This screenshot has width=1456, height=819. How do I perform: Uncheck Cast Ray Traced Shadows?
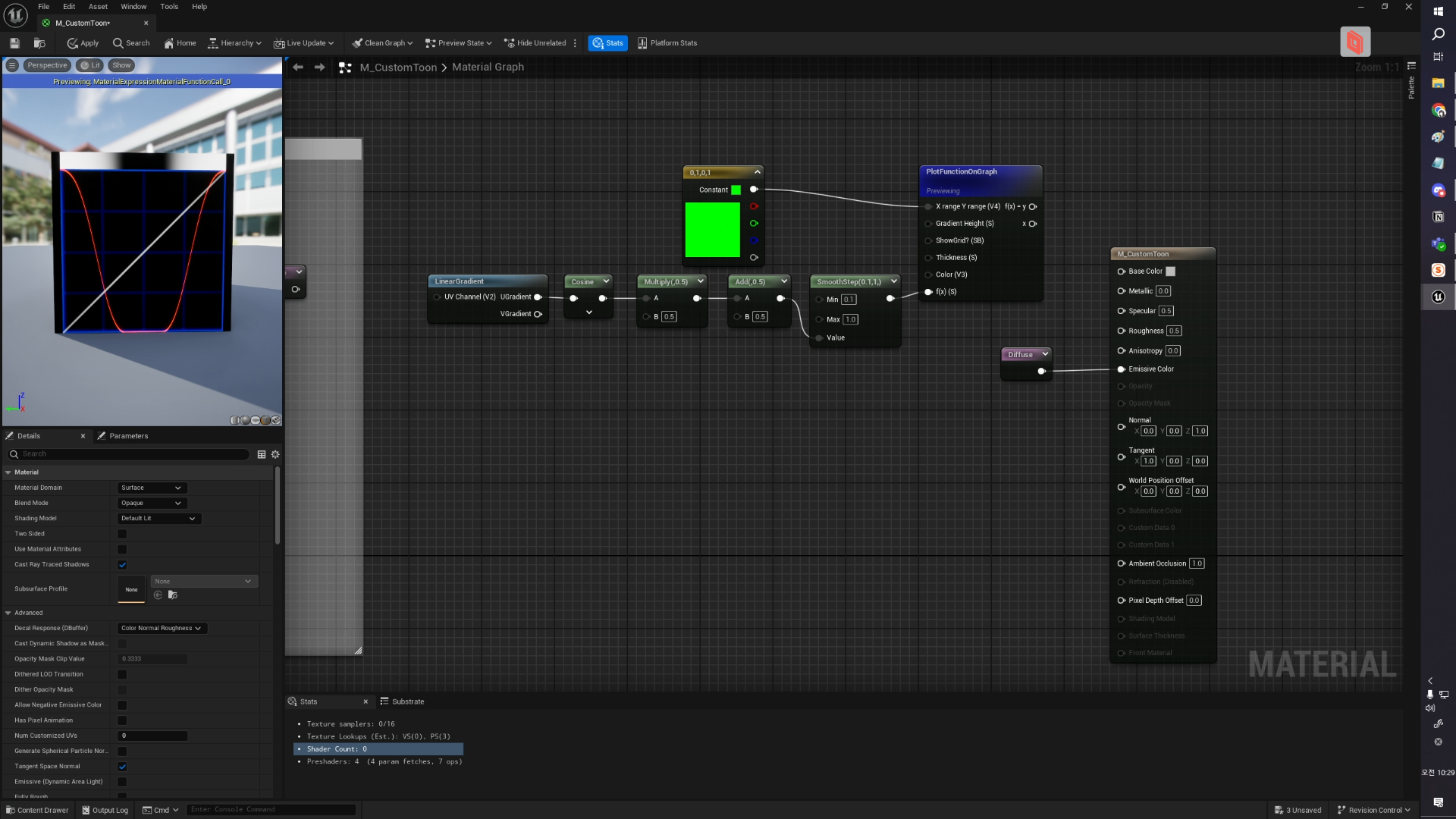(x=122, y=565)
